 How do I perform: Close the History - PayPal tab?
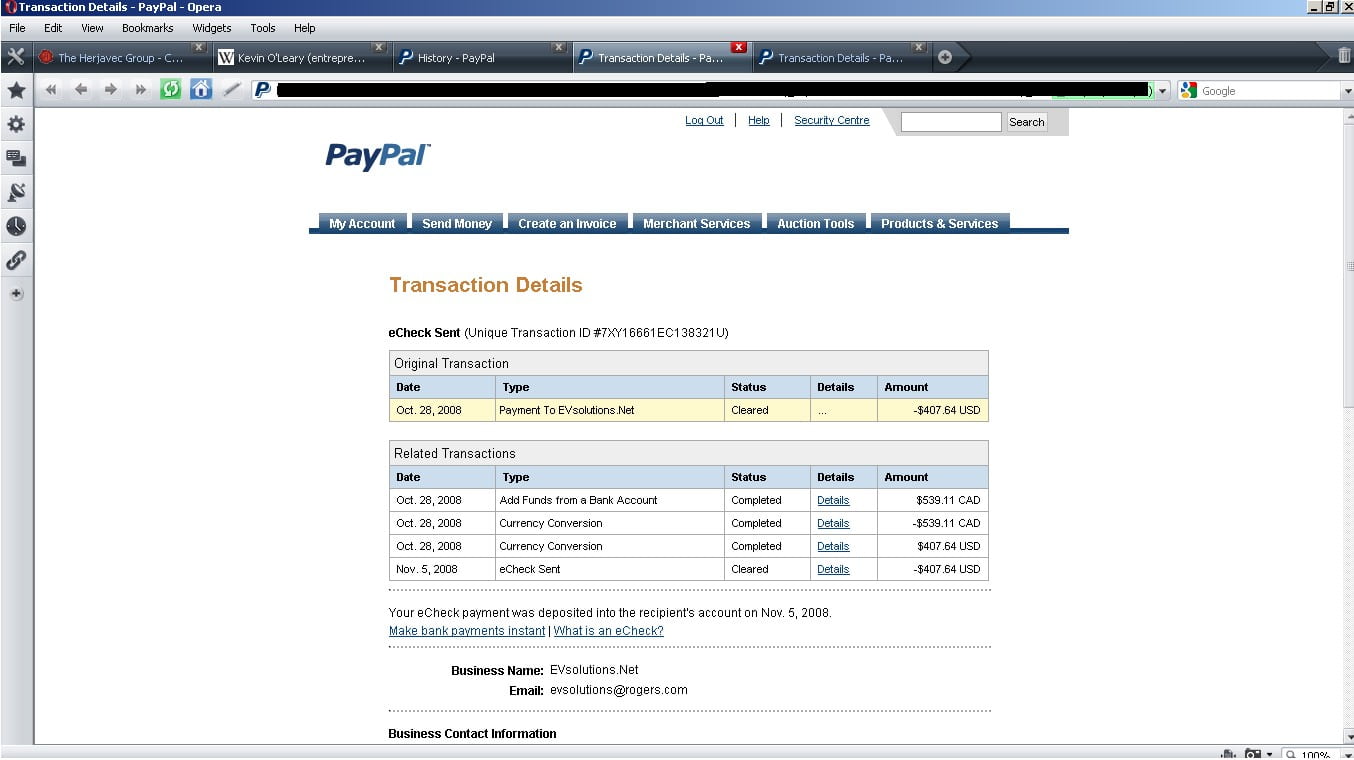(558, 47)
